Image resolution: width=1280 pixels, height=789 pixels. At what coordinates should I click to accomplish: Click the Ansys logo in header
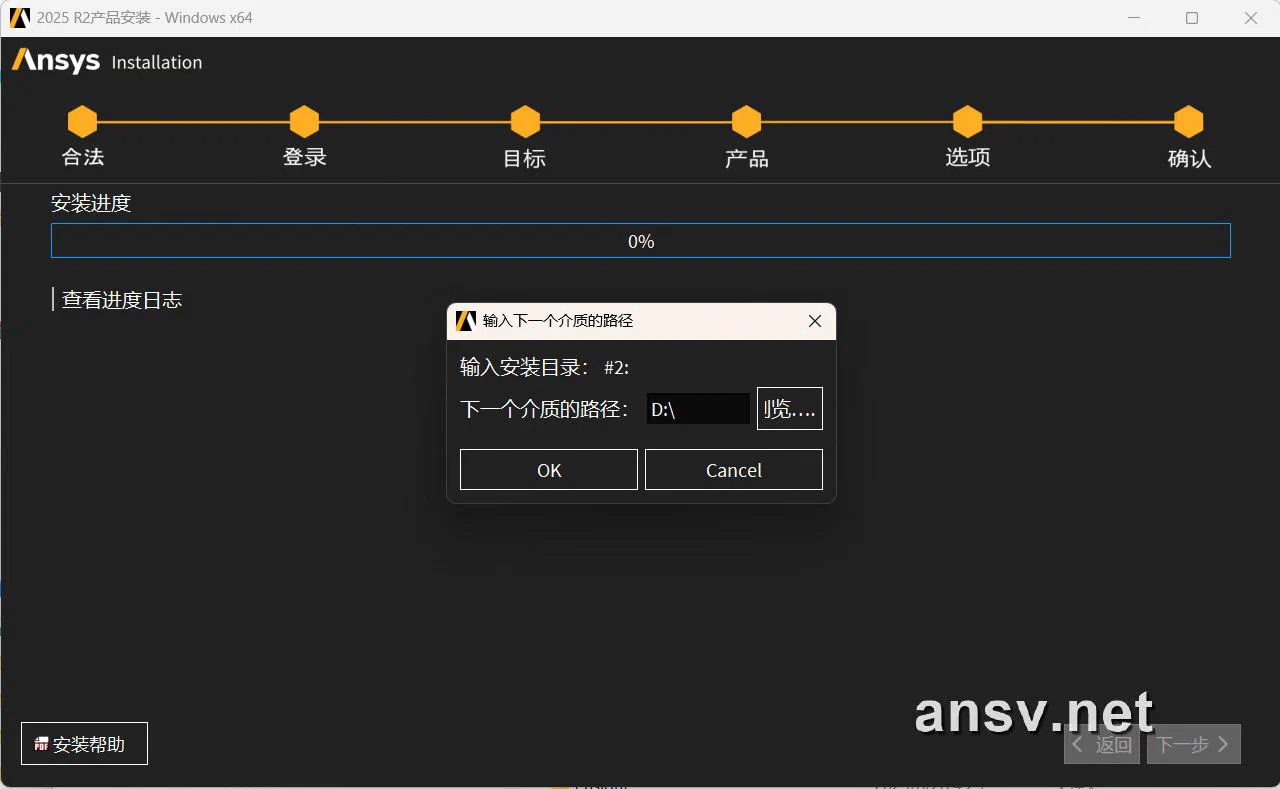(56, 61)
